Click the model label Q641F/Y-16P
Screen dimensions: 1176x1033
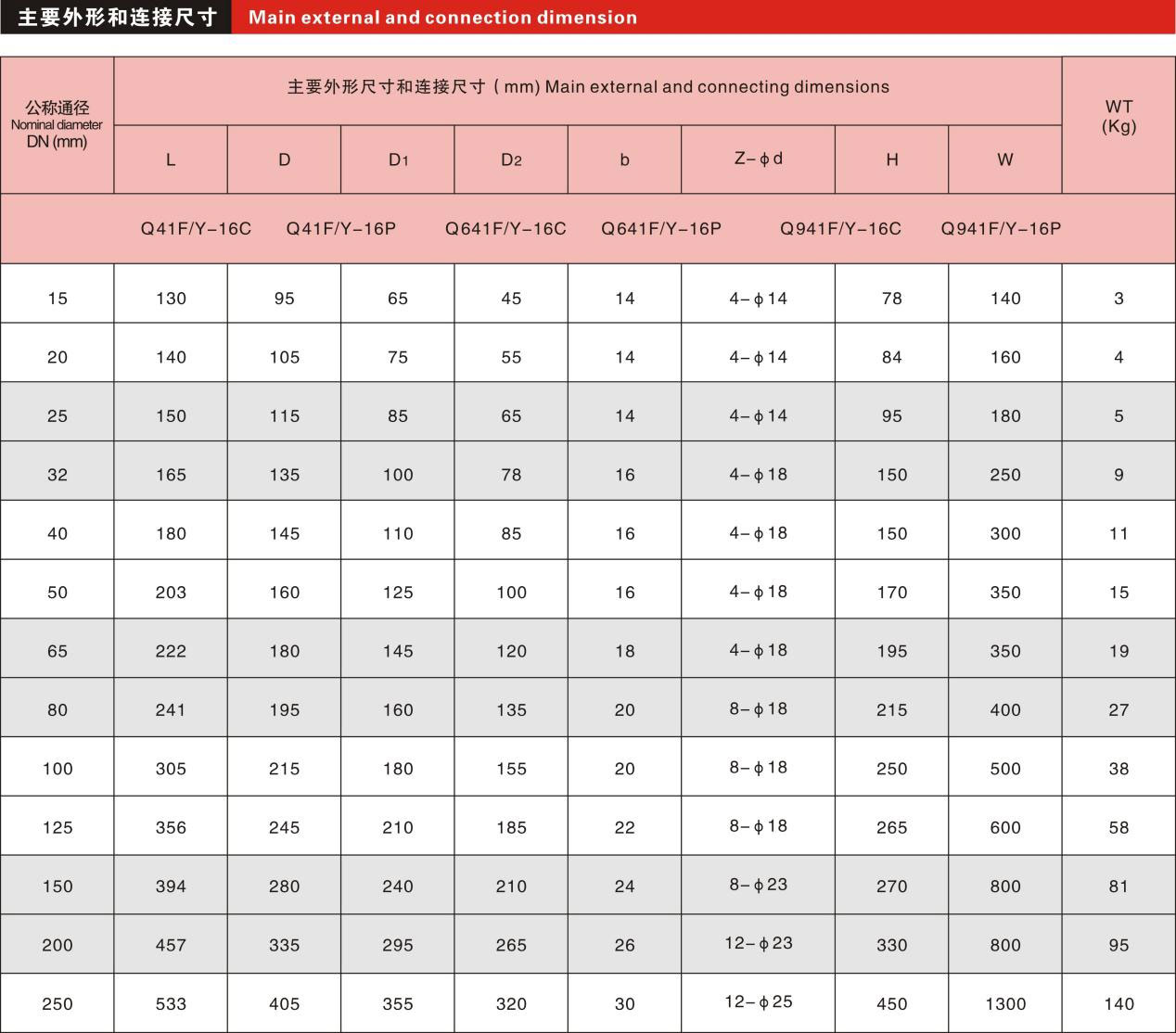(x=661, y=229)
